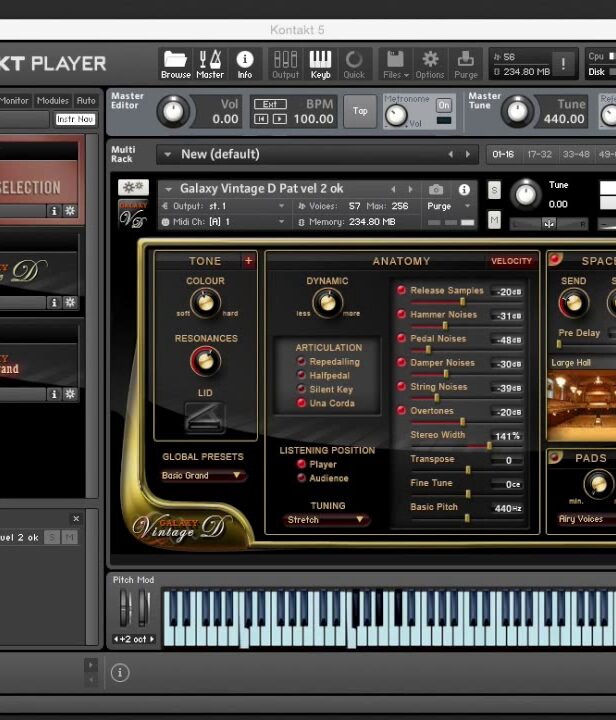This screenshot has height=720, width=616.
Task: Click the TONE plus button
Action: [x=248, y=261]
